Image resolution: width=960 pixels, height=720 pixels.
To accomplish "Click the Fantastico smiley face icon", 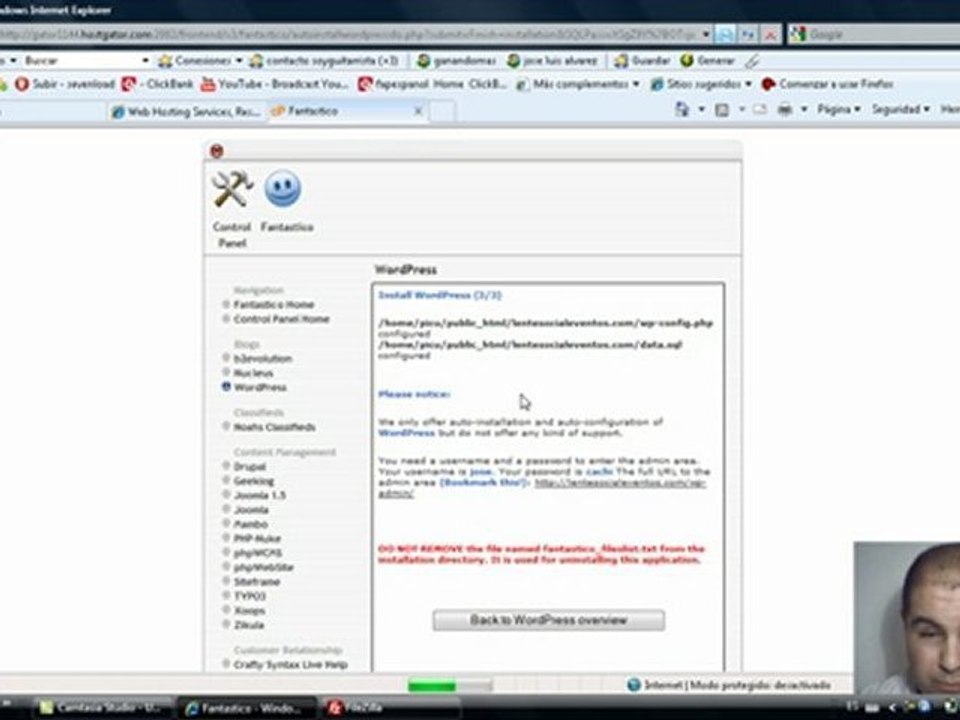I will 282,189.
